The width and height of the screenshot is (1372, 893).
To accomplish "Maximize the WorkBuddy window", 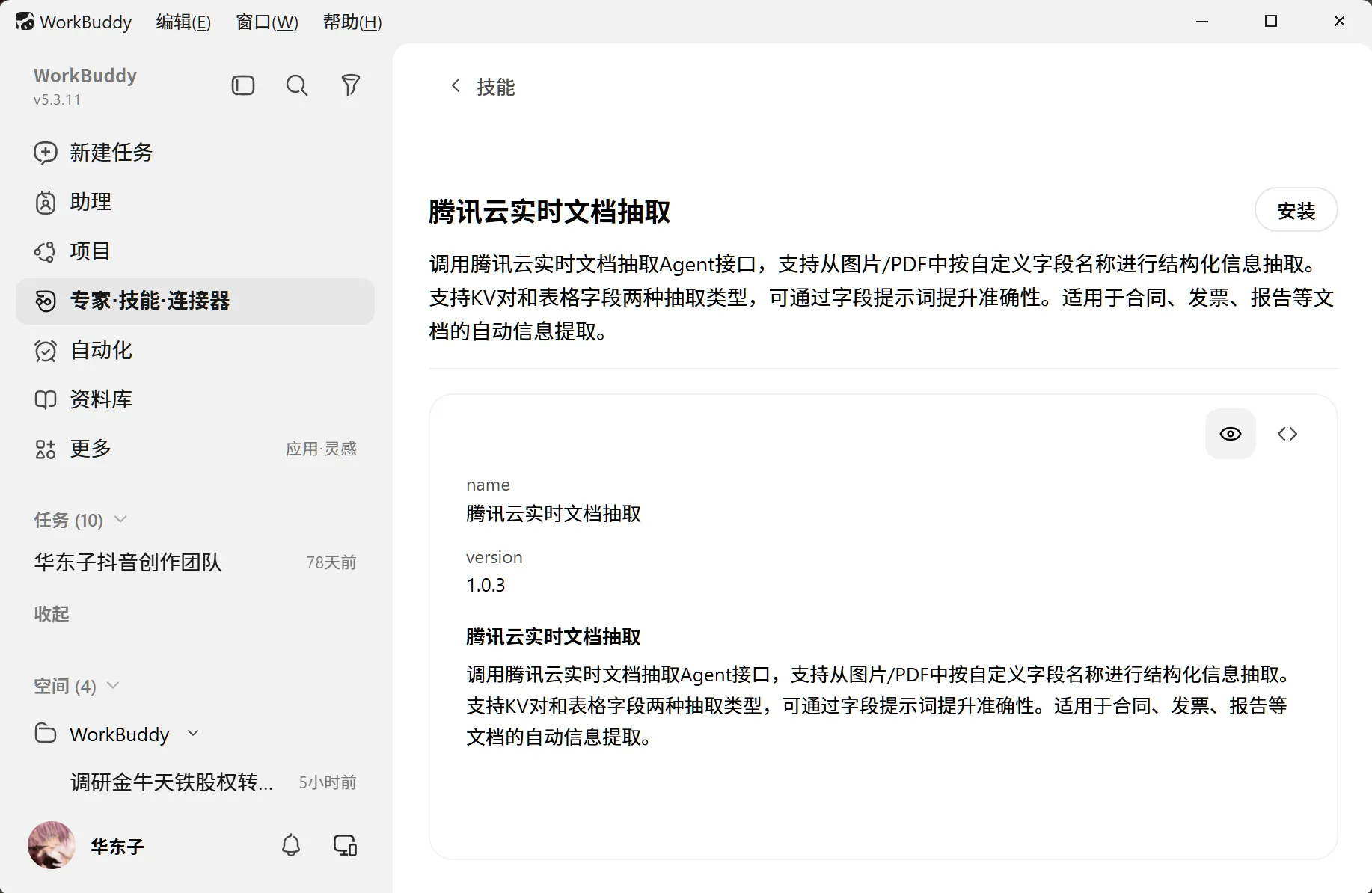I will point(1271,21).
